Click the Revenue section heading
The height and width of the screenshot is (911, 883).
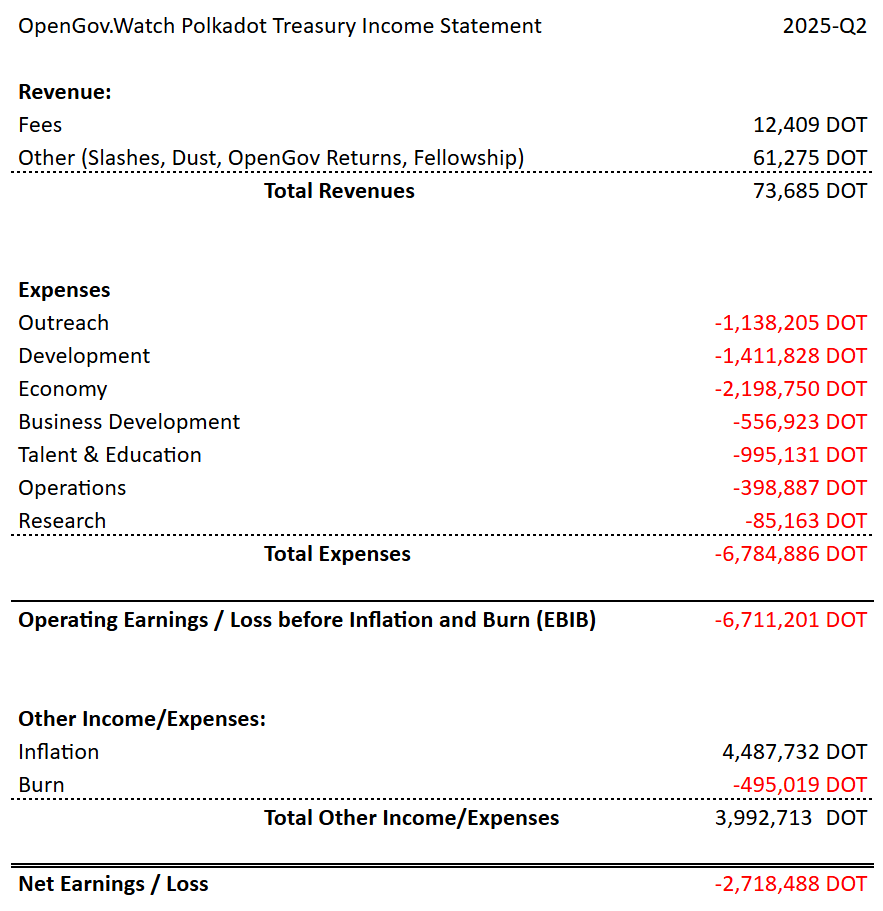[x=65, y=92]
